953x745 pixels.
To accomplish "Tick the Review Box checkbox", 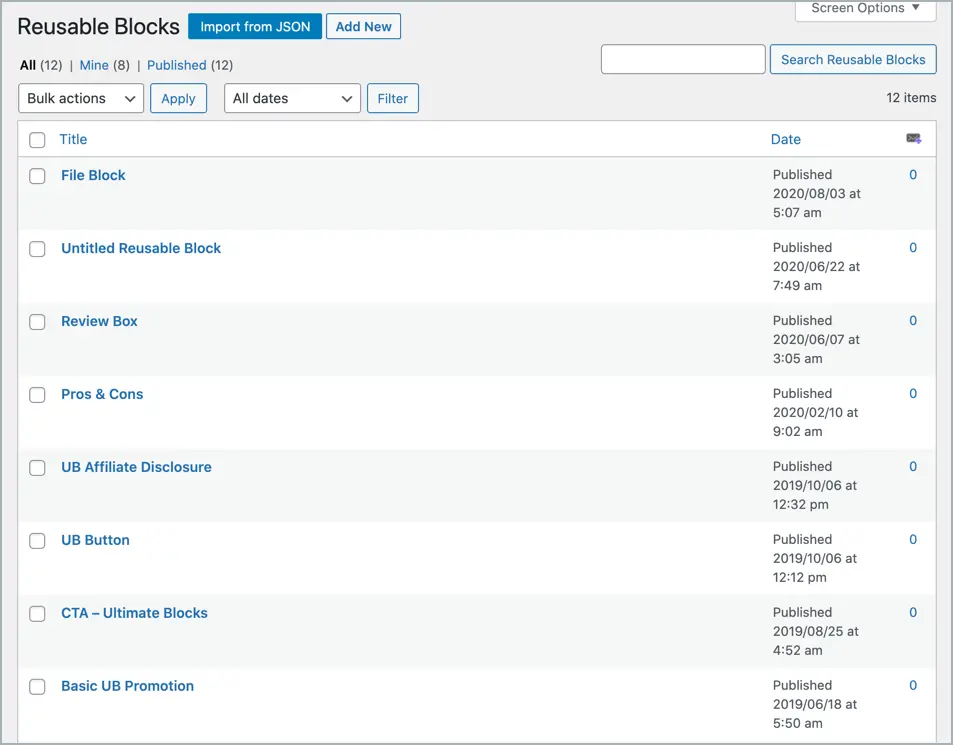I will [37, 322].
